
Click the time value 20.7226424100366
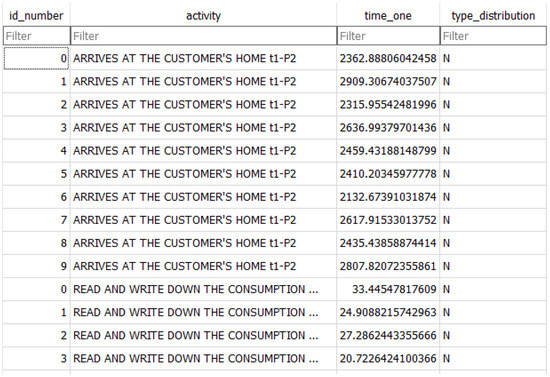coord(388,359)
